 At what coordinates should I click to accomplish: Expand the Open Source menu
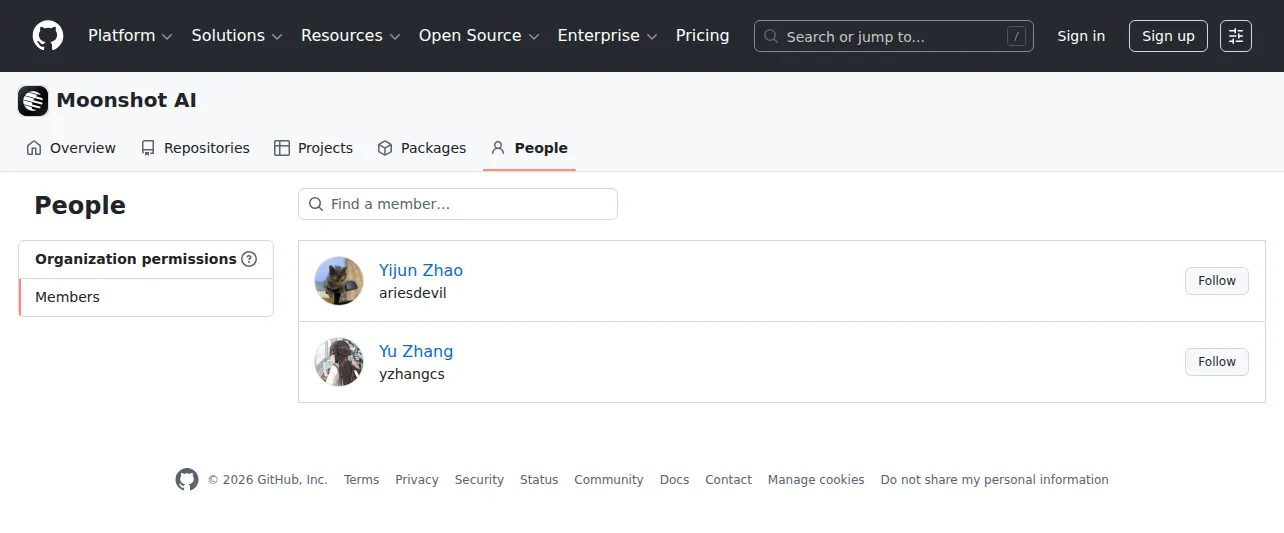[479, 36]
